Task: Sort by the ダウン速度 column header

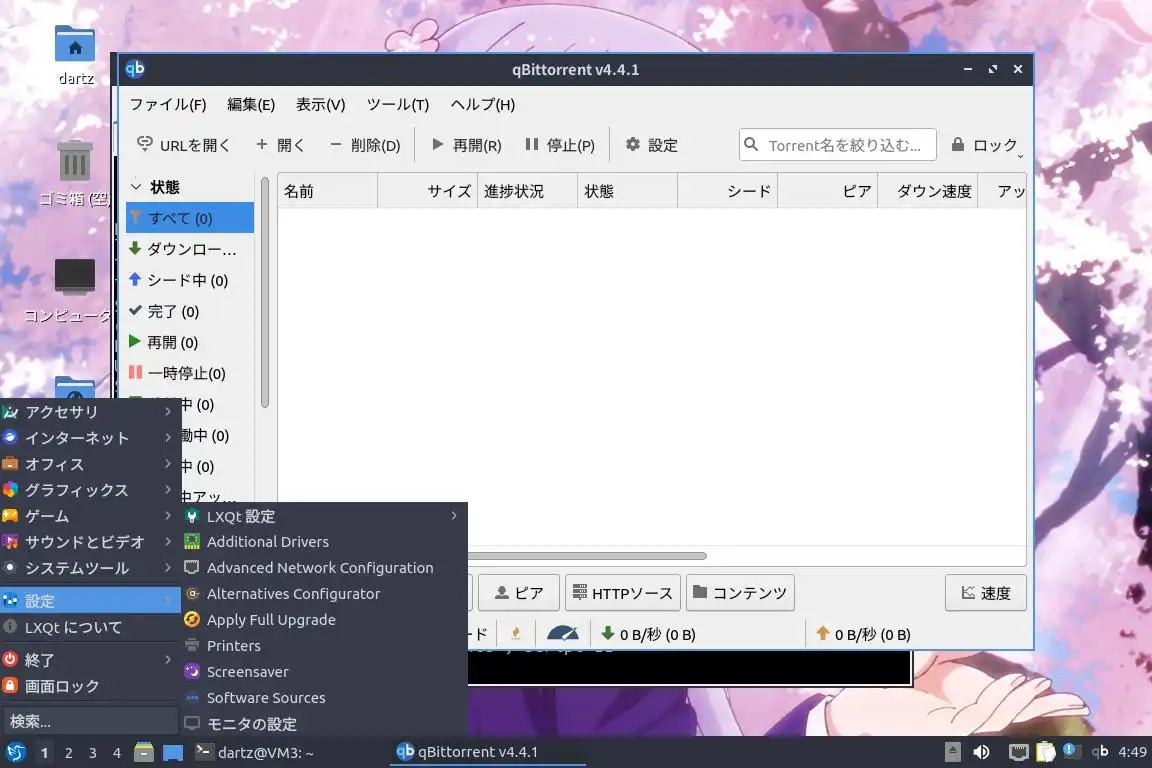Action: pyautogui.click(x=927, y=191)
